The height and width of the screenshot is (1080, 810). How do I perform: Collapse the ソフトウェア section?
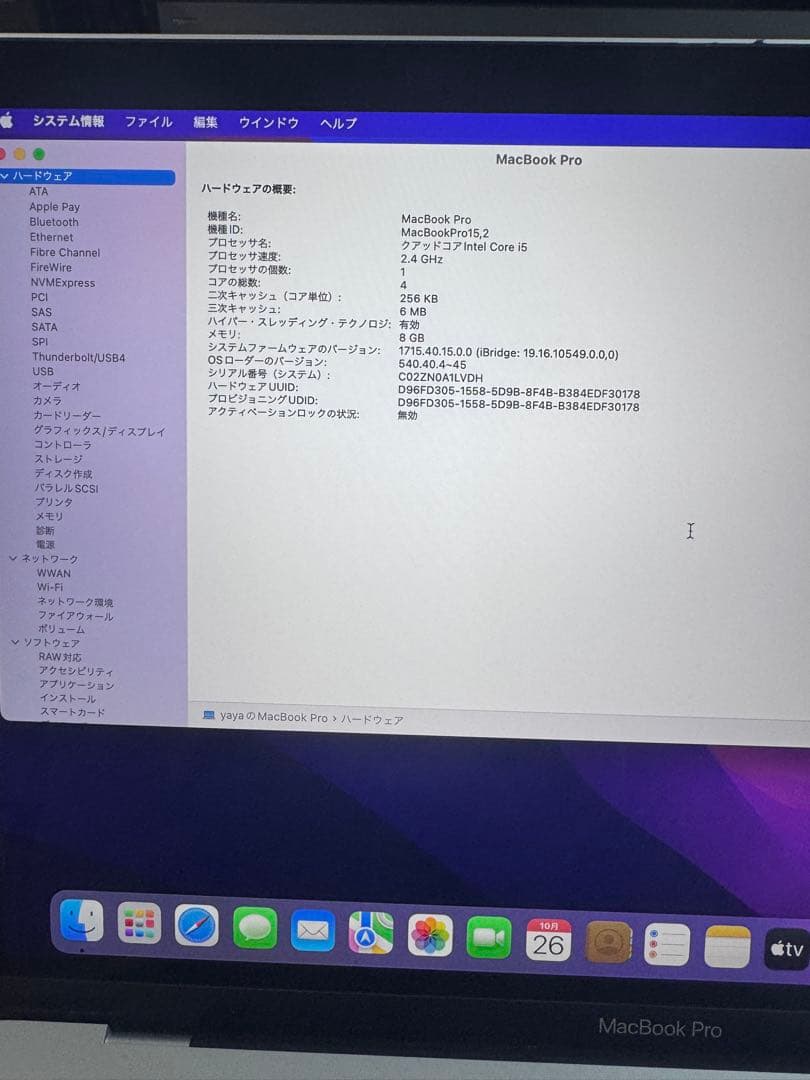15,642
